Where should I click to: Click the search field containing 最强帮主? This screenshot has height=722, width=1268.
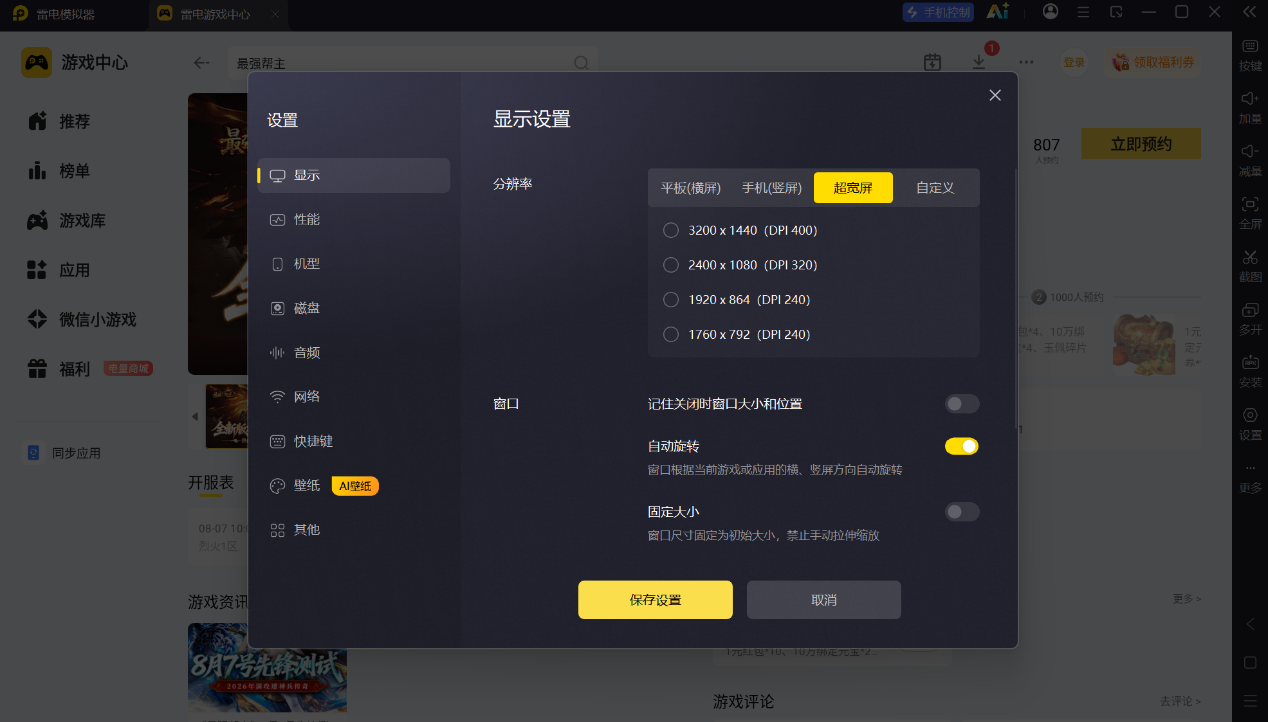pos(412,63)
